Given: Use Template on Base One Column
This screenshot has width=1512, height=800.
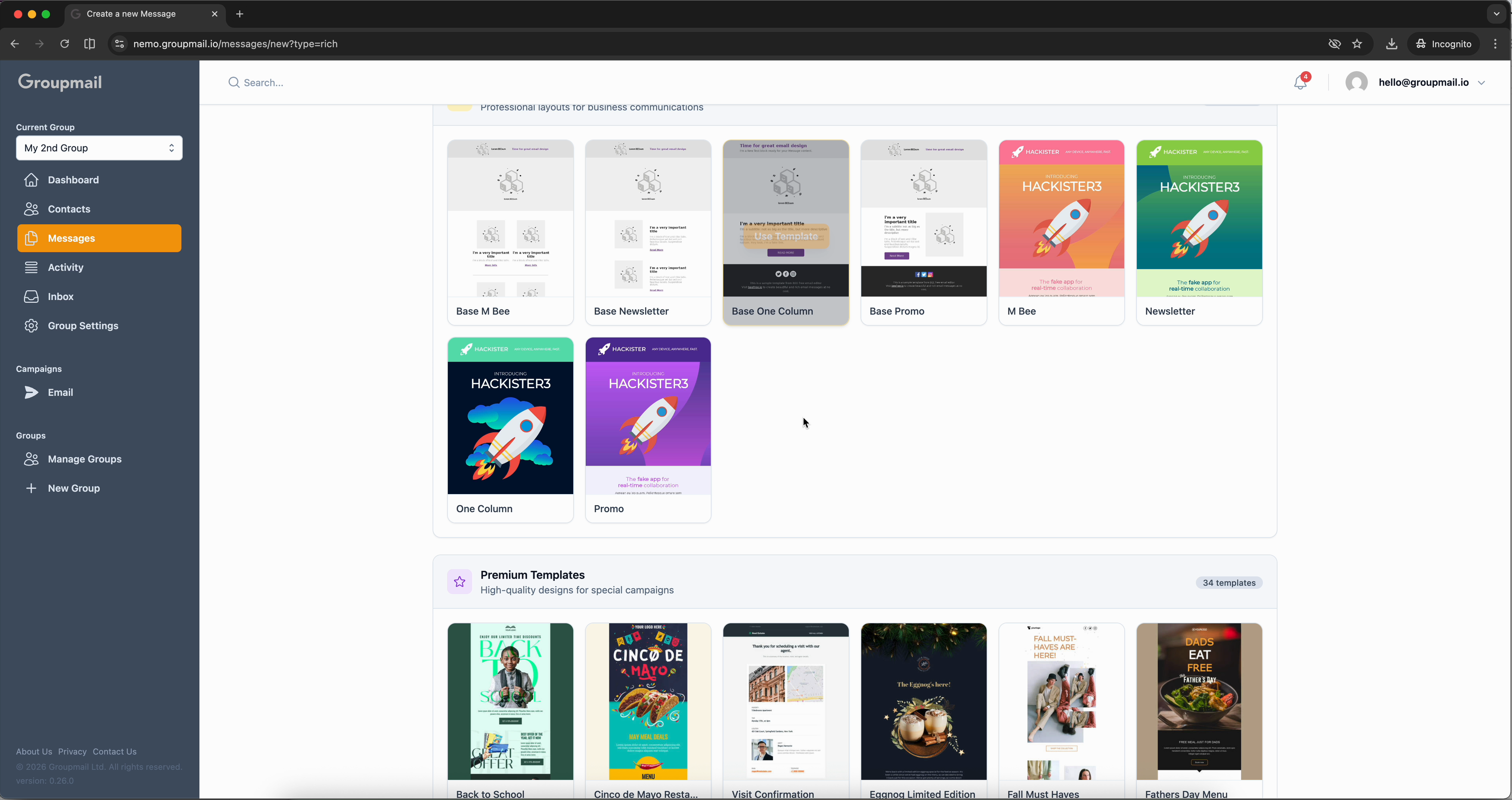Looking at the screenshot, I should pyautogui.click(x=786, y=237).
